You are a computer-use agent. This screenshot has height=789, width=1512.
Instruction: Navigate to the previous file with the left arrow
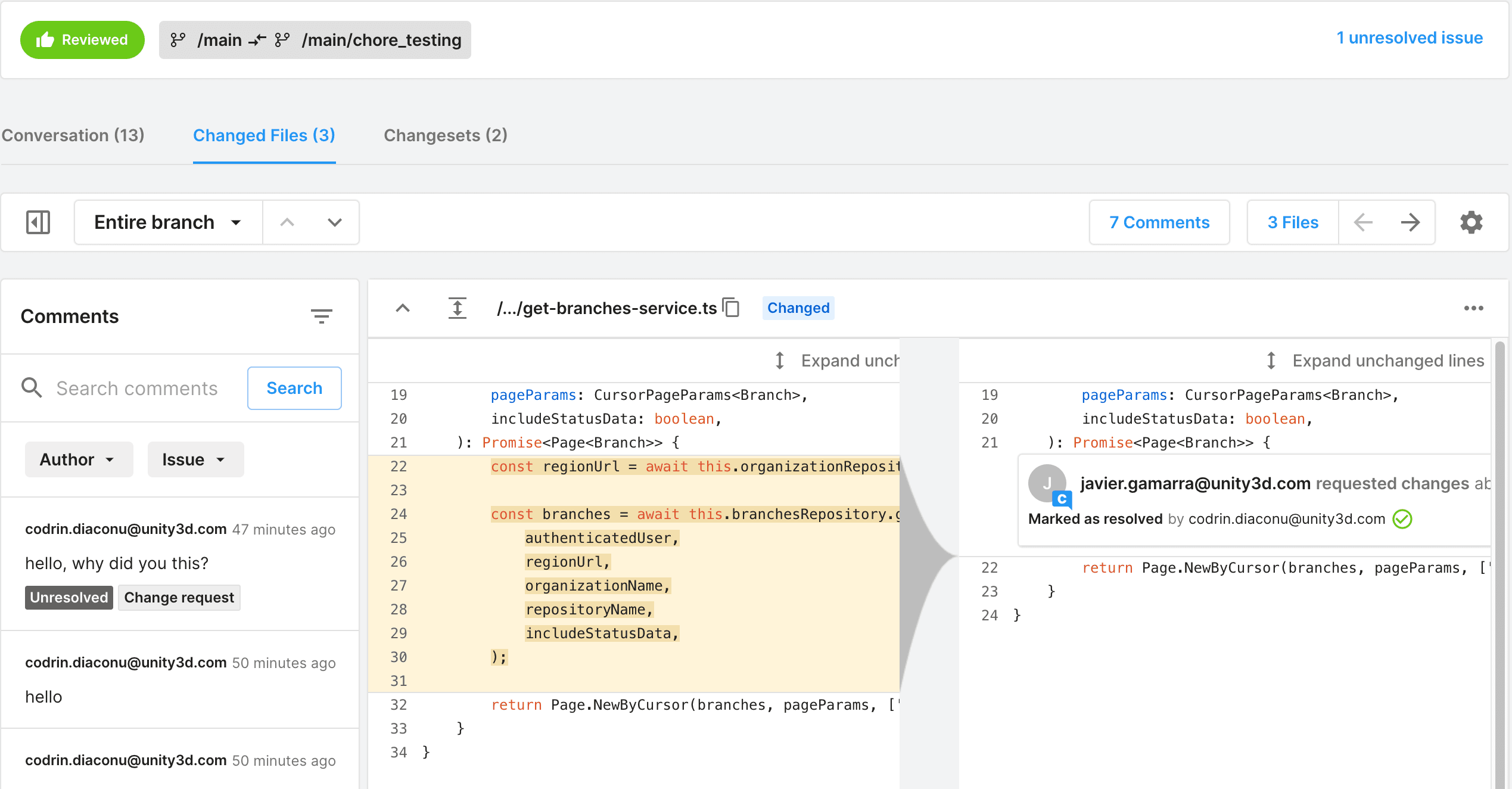point(1363,222)
